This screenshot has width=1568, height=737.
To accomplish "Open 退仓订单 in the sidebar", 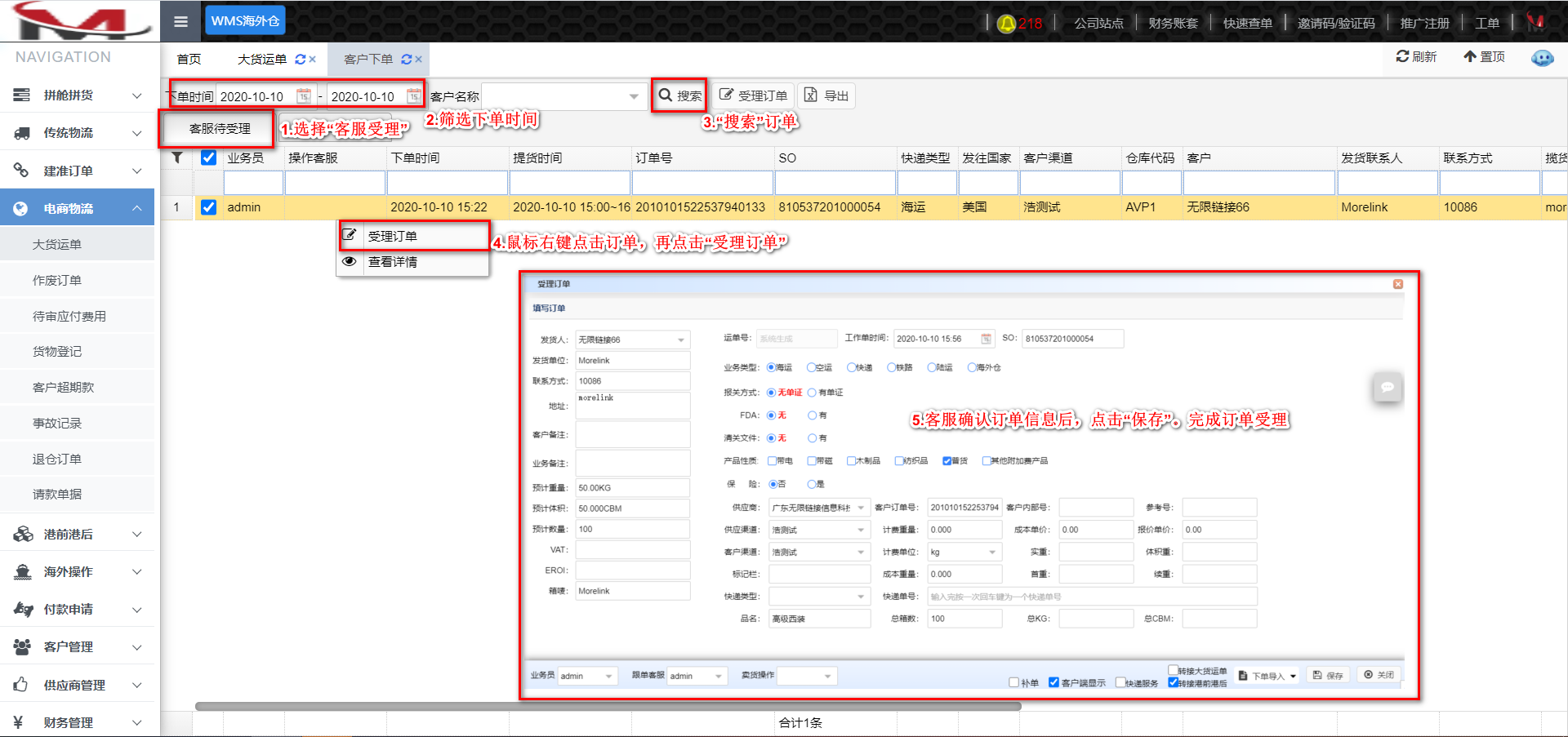I will [x=78, y=460].
